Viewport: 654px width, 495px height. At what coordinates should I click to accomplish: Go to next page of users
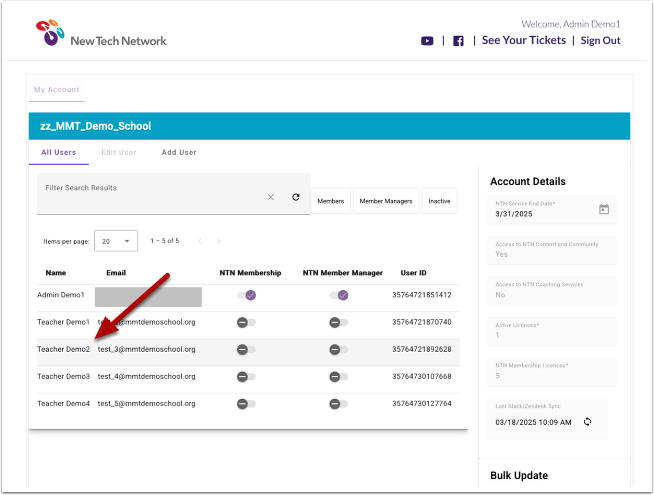[x=219, y=241]
